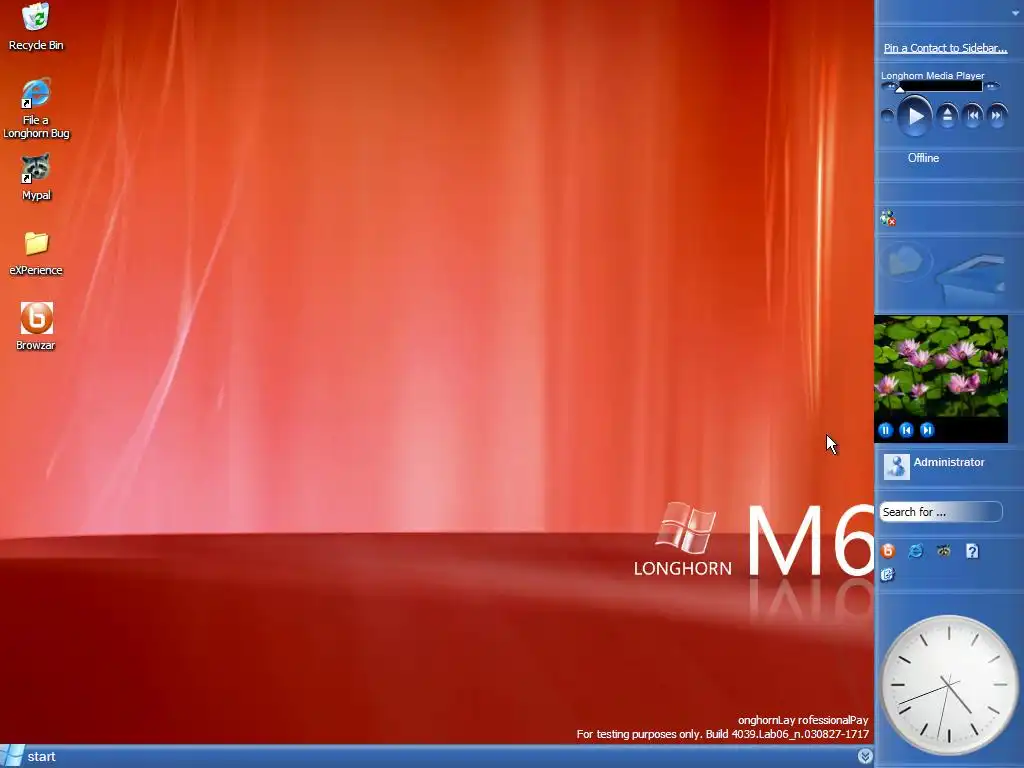
Task: Click Pin a Contact to Sidebar link
Action: (945, 48)
